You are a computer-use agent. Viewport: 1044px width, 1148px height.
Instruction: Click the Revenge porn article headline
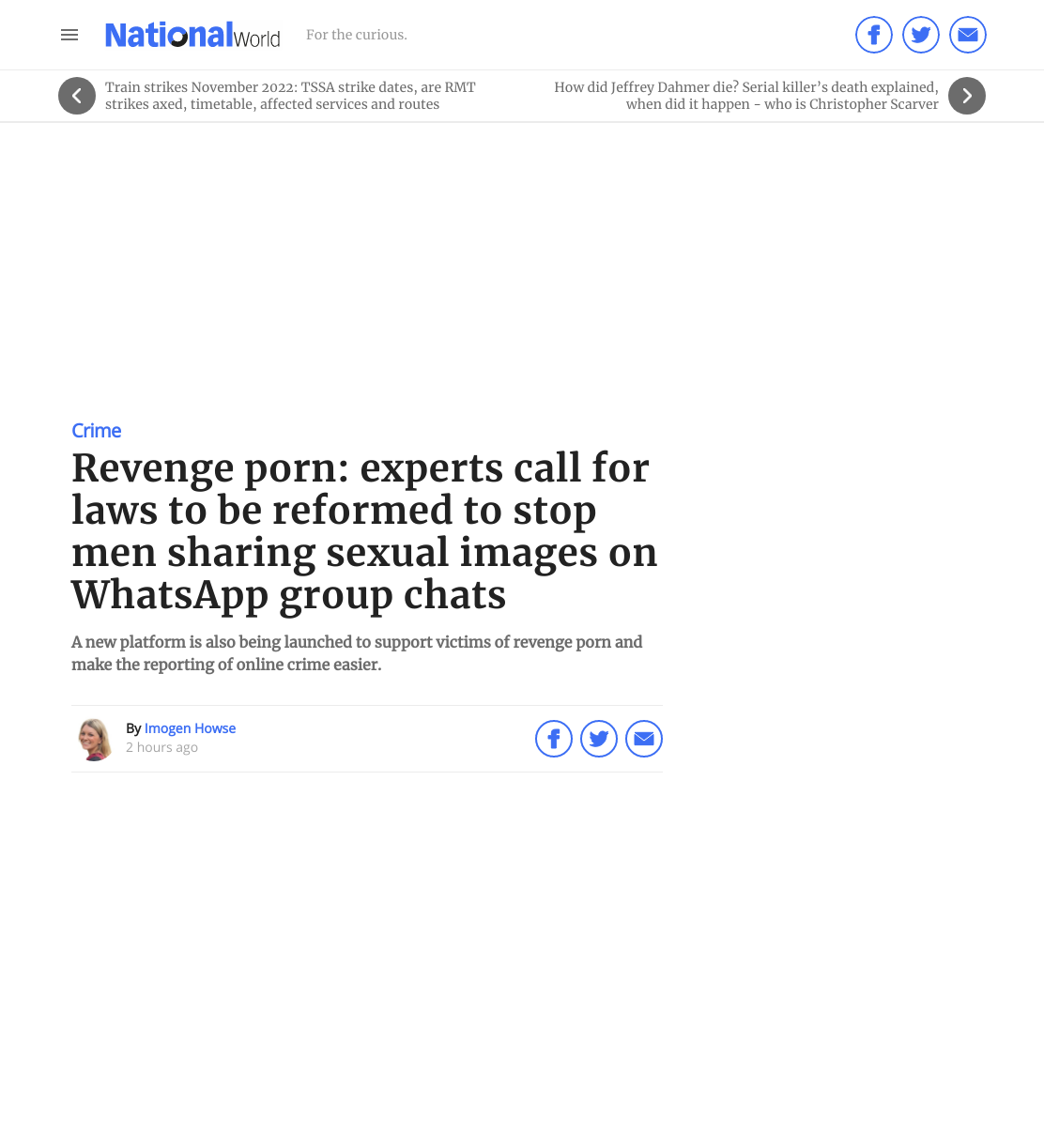click(364, 531)
